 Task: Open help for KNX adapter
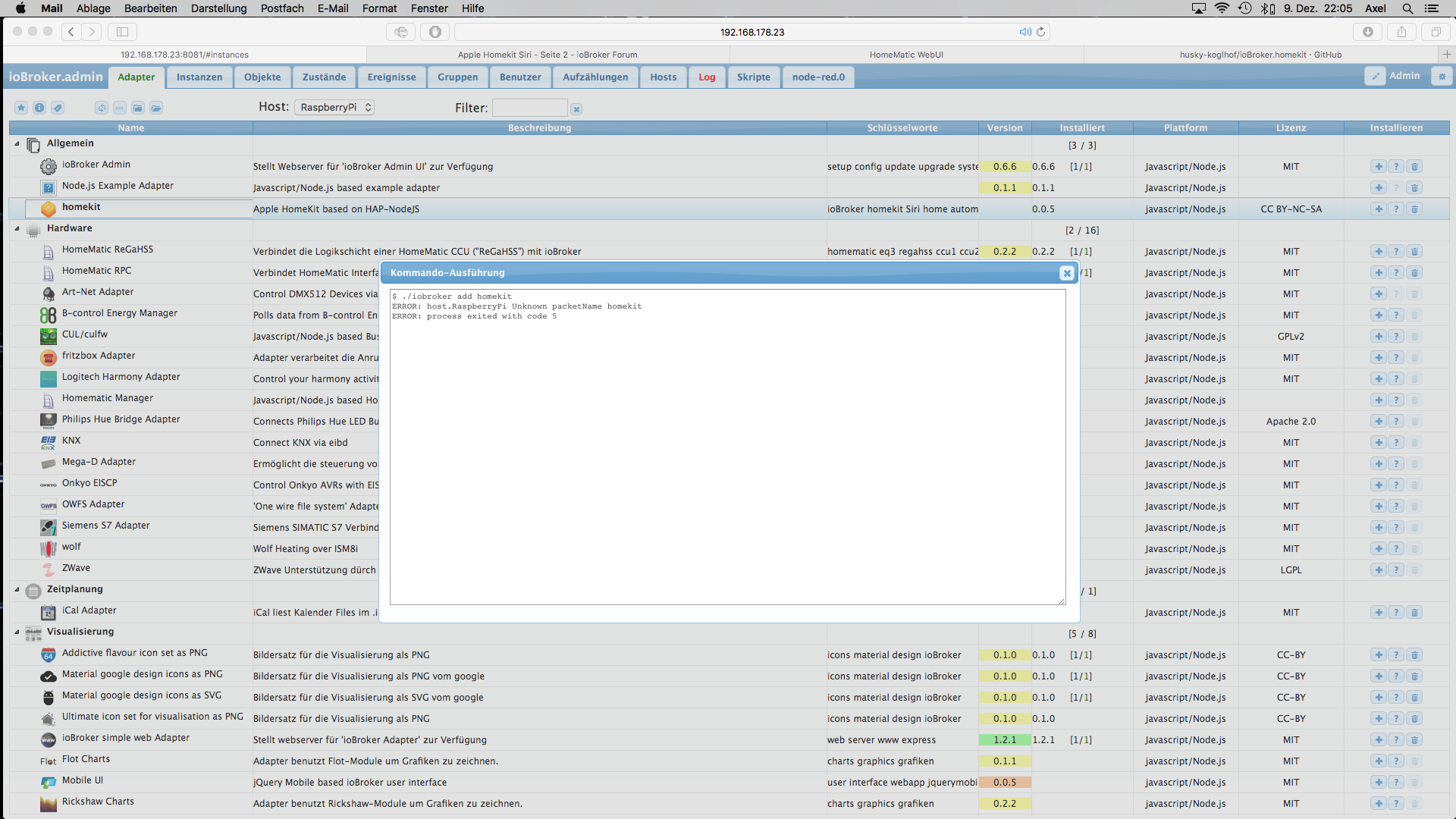(x=1396, y=443)
